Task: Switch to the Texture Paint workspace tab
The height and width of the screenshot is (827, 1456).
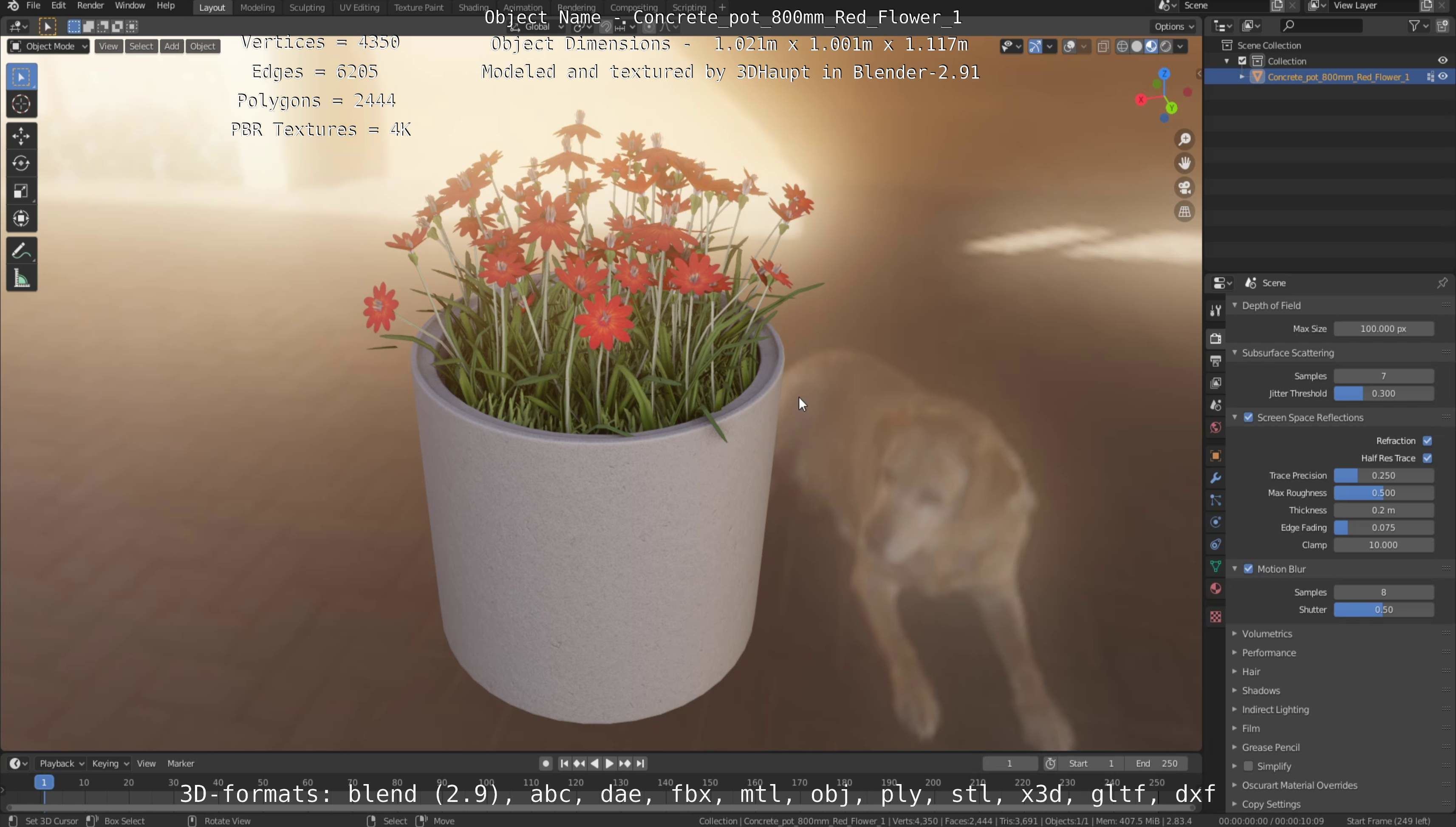Action: click(x=418, y=7)
